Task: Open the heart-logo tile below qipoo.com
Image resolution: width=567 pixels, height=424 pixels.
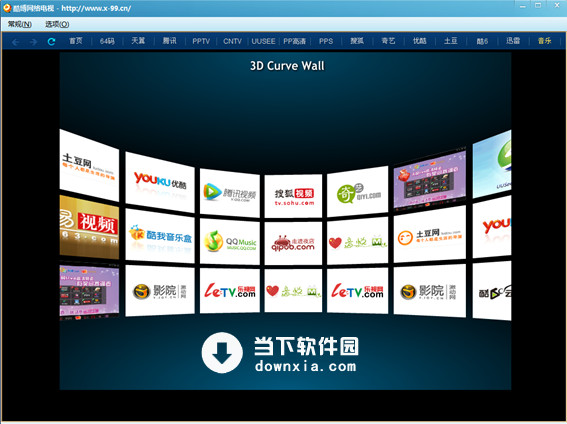Action: tap(293, 290)
